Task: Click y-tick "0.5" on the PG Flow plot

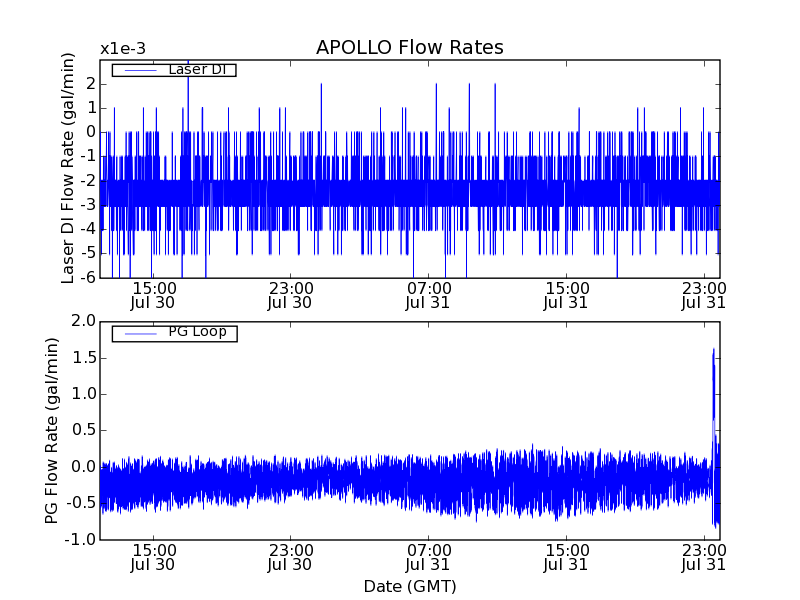Action: pos(84,430)
